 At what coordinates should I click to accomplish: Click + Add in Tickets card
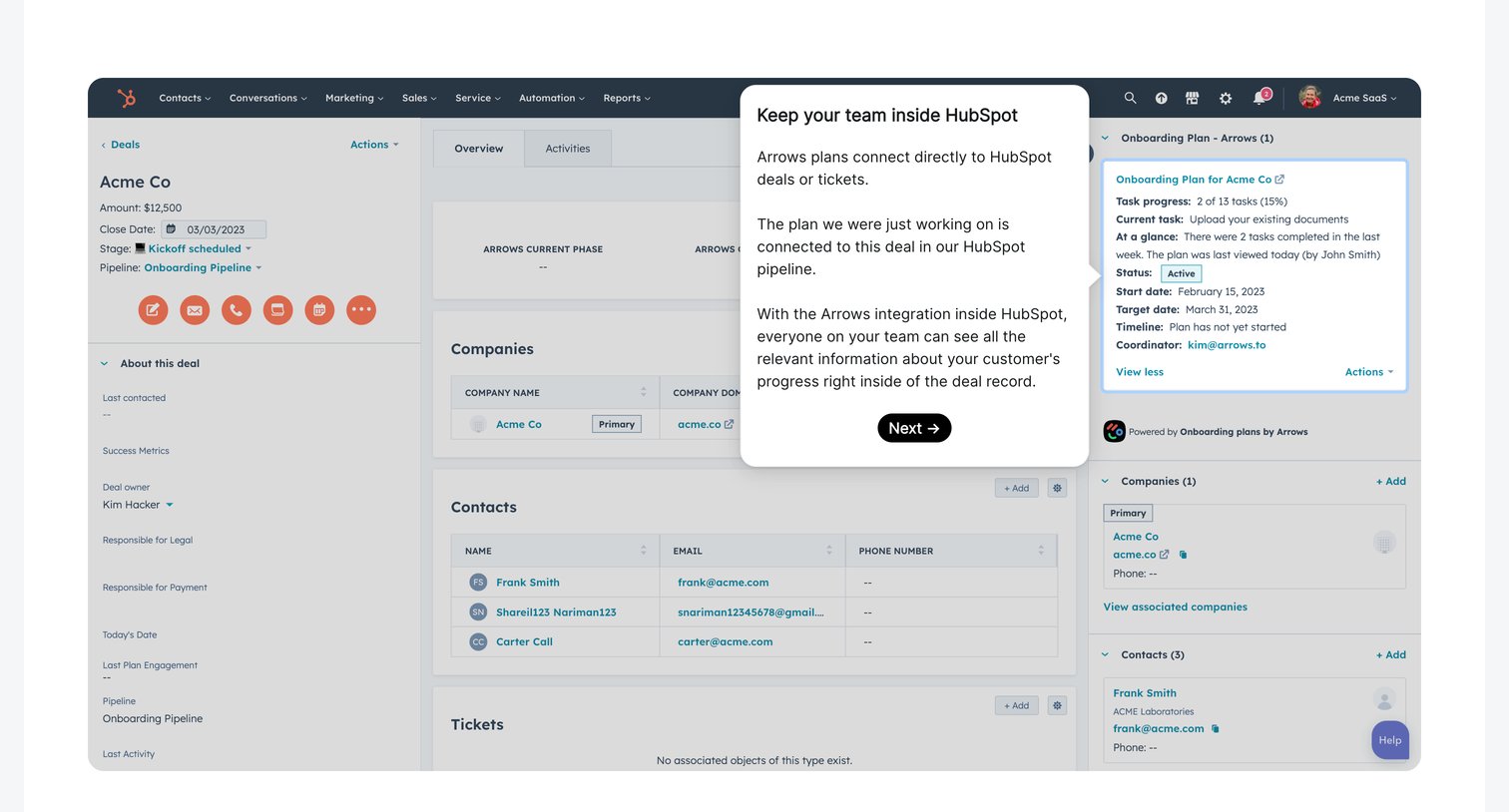1016,705
